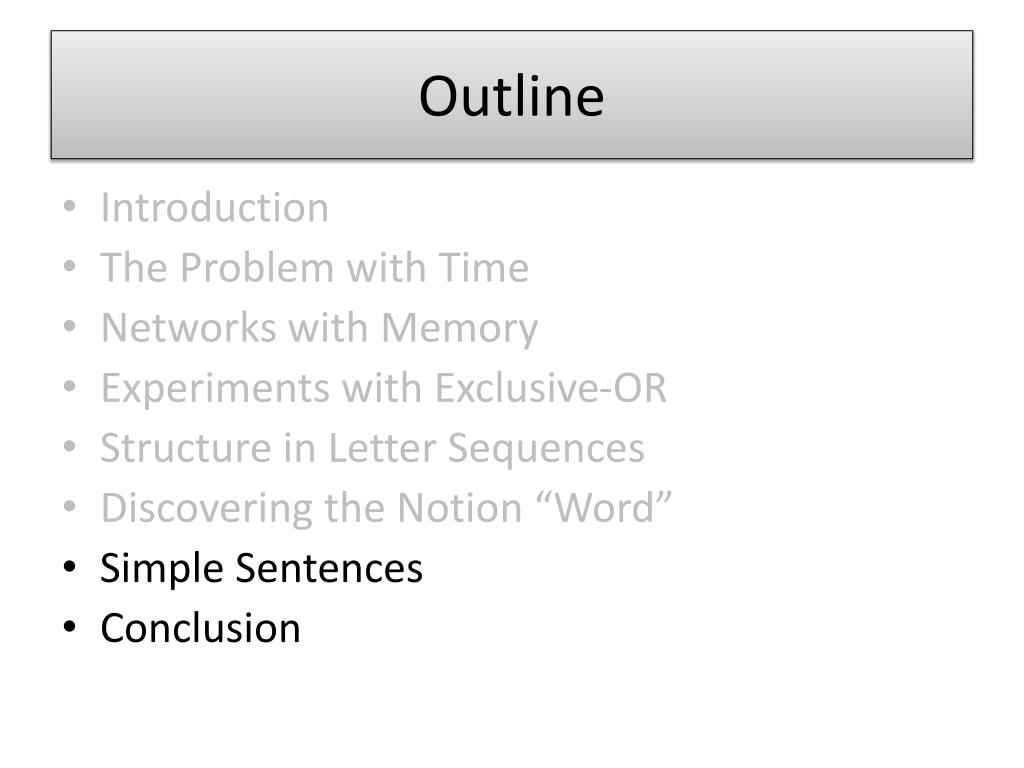This screenshot has width=1024, height=768.
Task: Click bullet dot beside Simple Sentences
Action: pos(70,568)
